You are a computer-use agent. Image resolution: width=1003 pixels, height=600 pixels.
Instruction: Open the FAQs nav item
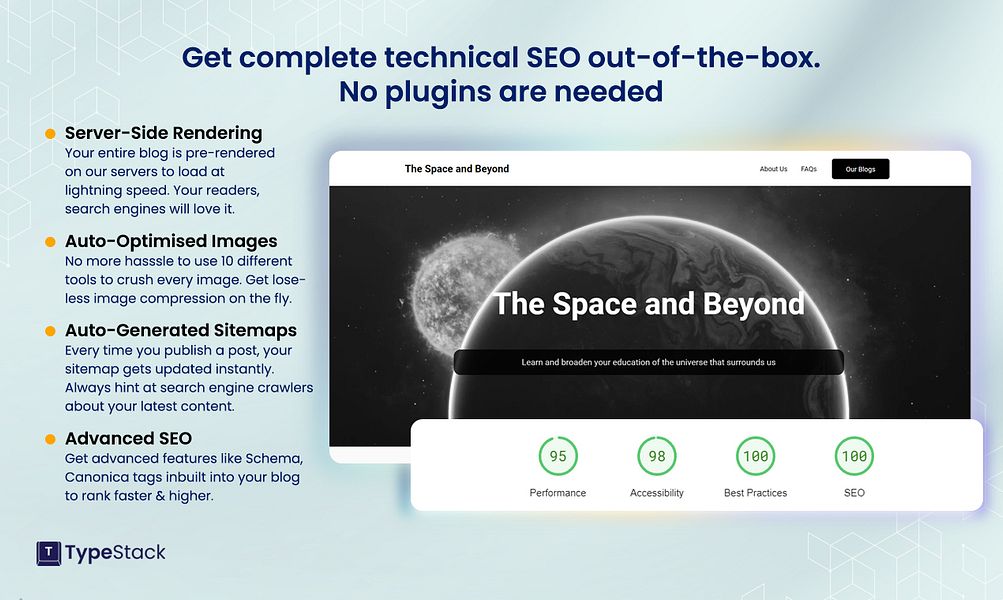809,169
